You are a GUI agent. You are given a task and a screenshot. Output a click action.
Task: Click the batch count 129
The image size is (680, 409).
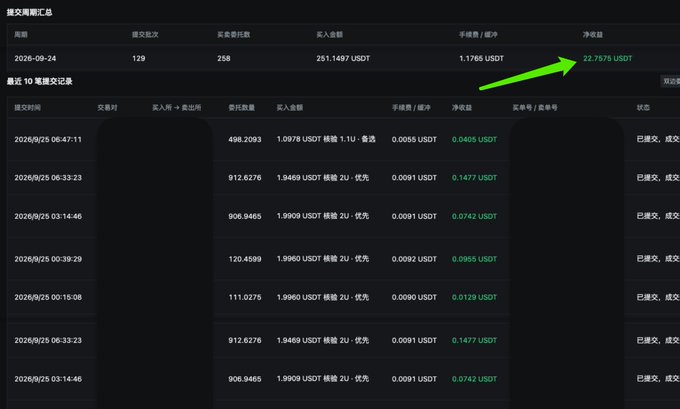click(x=139, y=58)
